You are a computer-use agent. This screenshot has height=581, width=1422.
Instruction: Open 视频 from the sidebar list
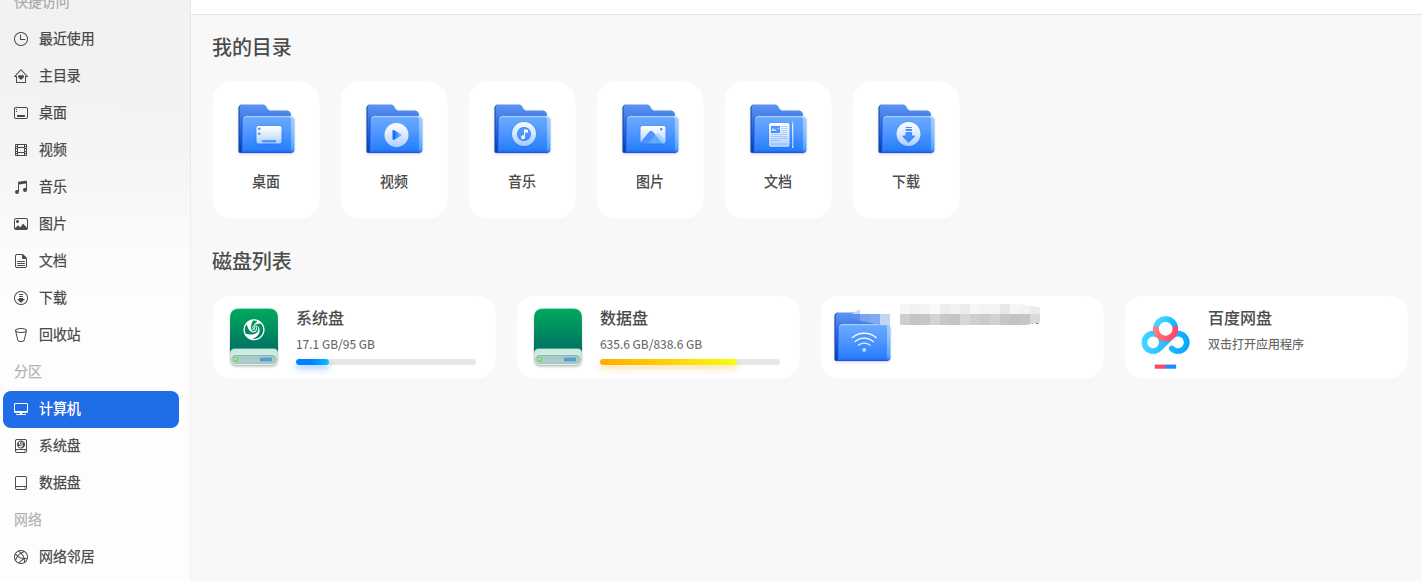tap(91, 150)
